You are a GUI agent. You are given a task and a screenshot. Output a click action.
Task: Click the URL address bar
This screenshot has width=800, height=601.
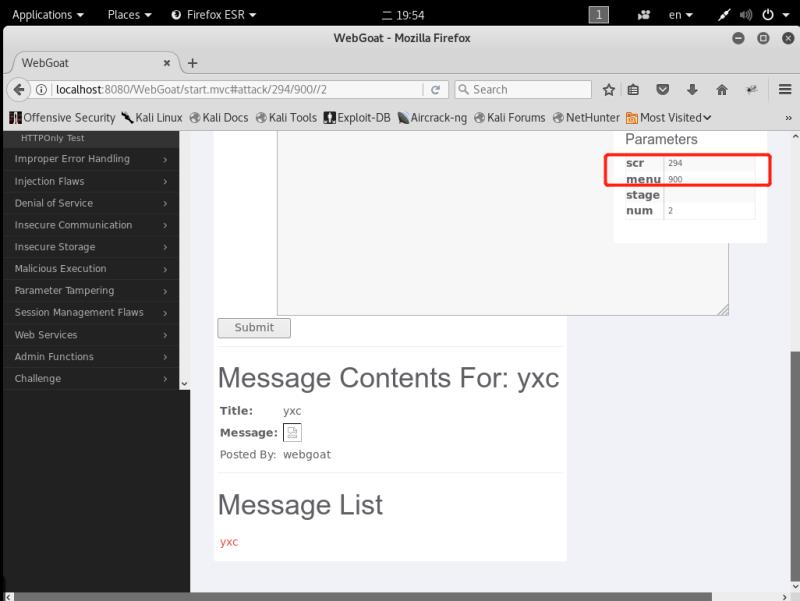click(x=237, y=90)
